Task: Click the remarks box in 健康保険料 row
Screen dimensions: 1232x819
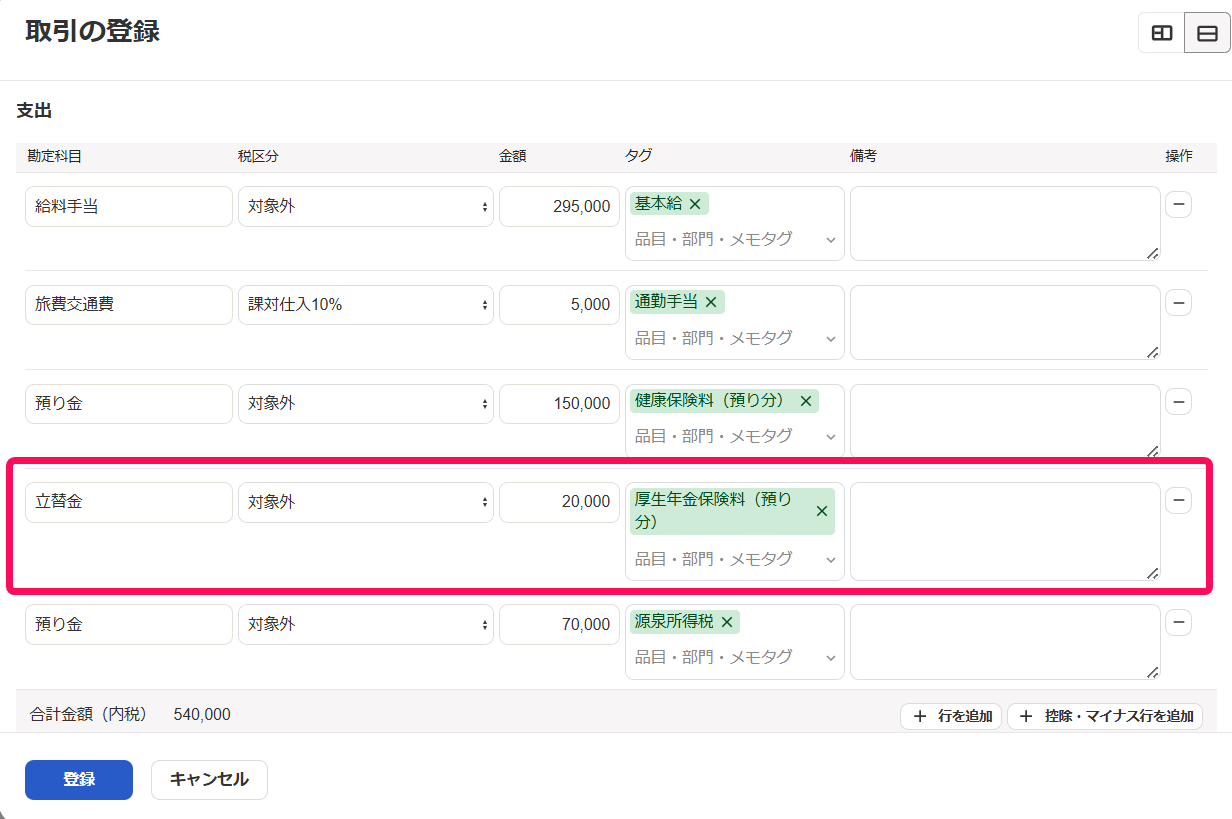Action: (1005, 421)
